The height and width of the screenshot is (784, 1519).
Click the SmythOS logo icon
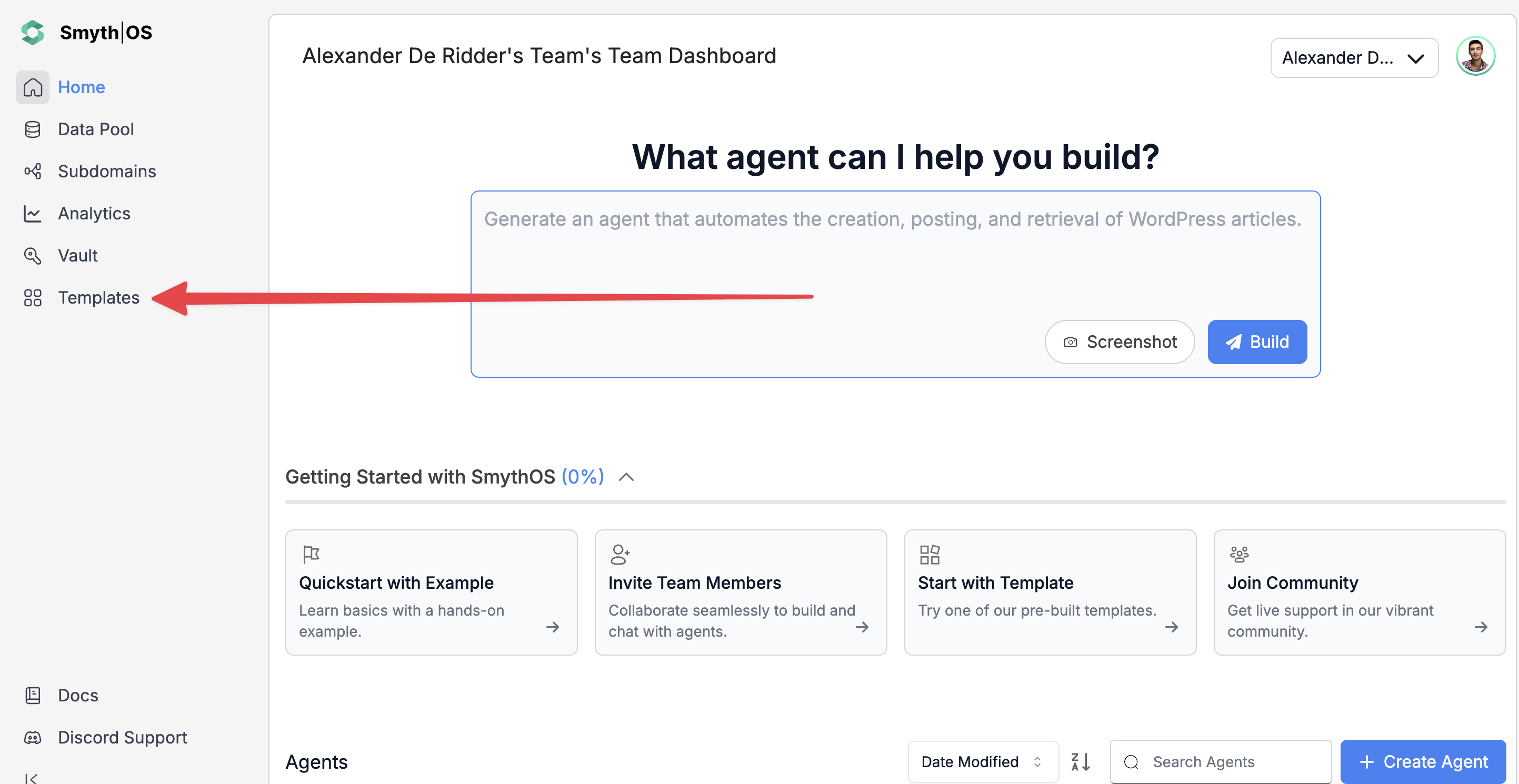[33, 33]
